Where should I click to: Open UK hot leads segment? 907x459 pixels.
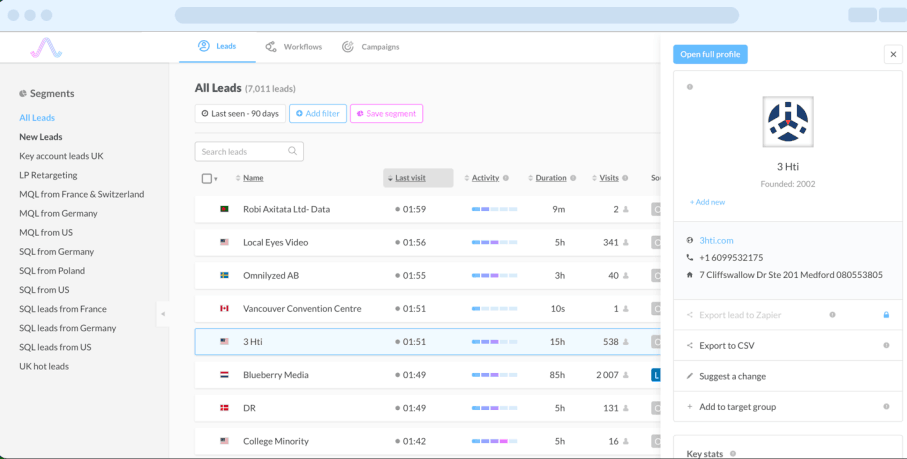(x=44, y=366)
